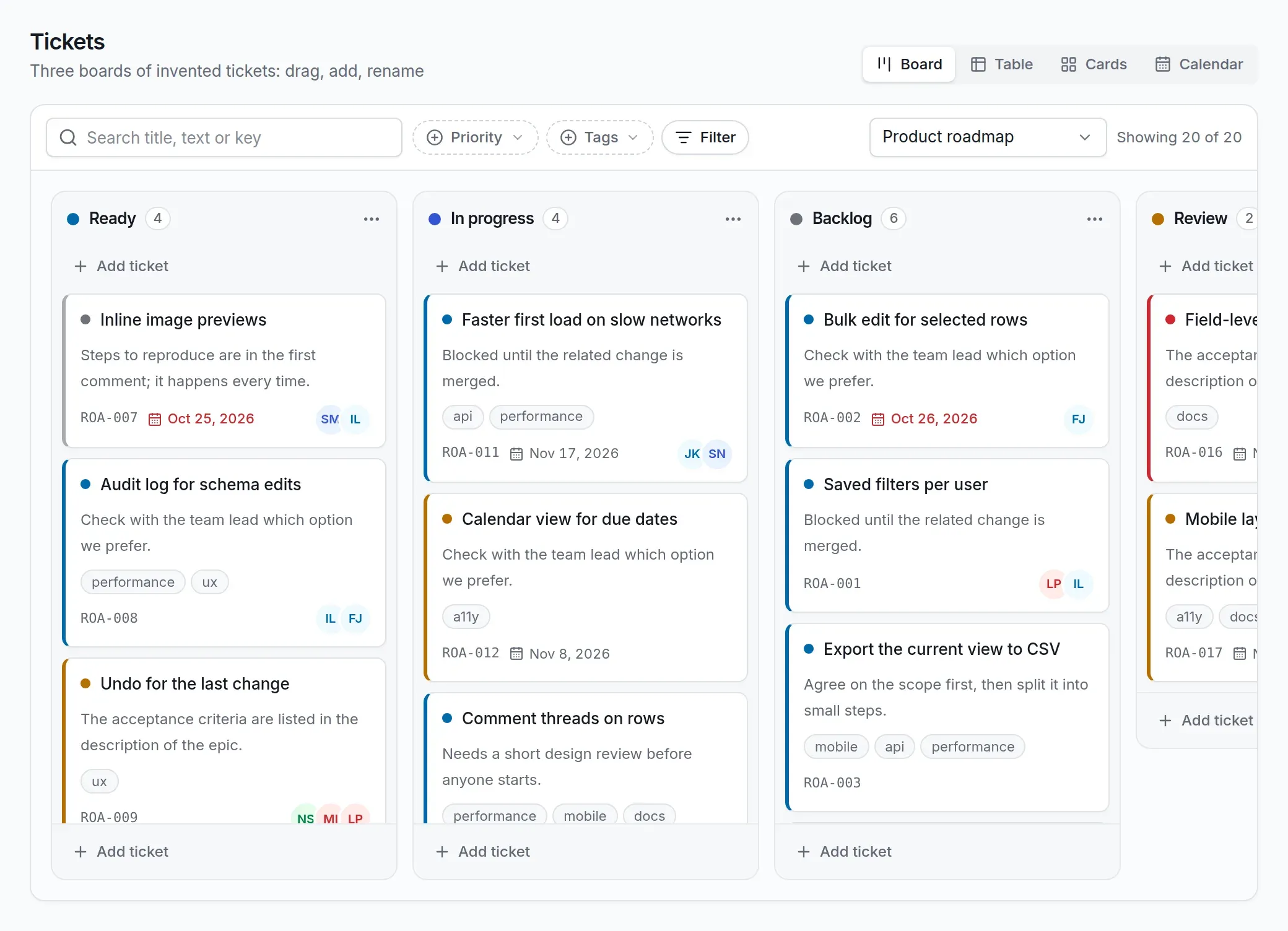
Task: Click the calendar icon beside Oct 26, 2026
Action: (878, 419)
